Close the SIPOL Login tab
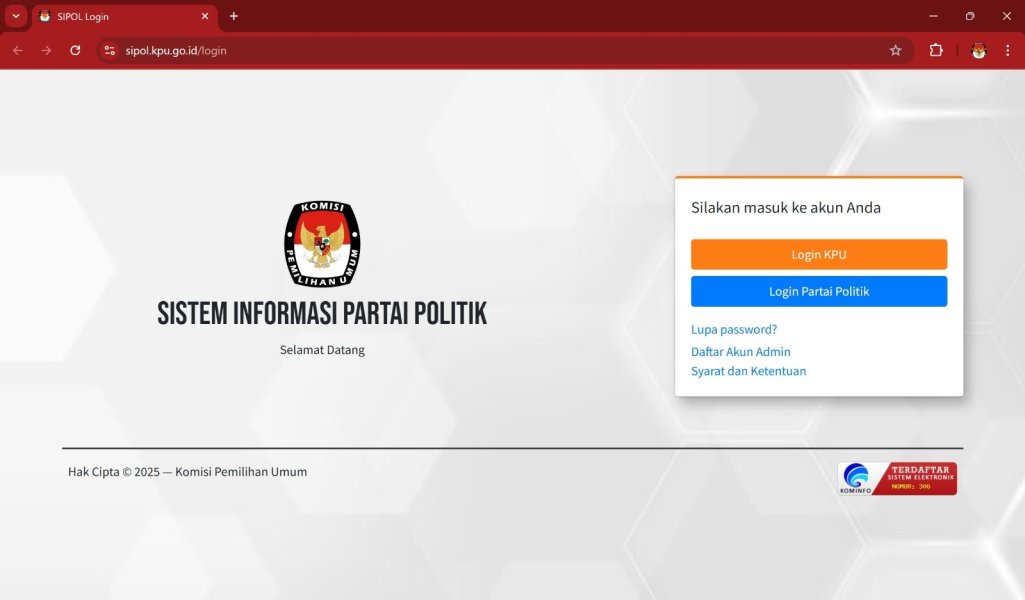 point(205,16)
